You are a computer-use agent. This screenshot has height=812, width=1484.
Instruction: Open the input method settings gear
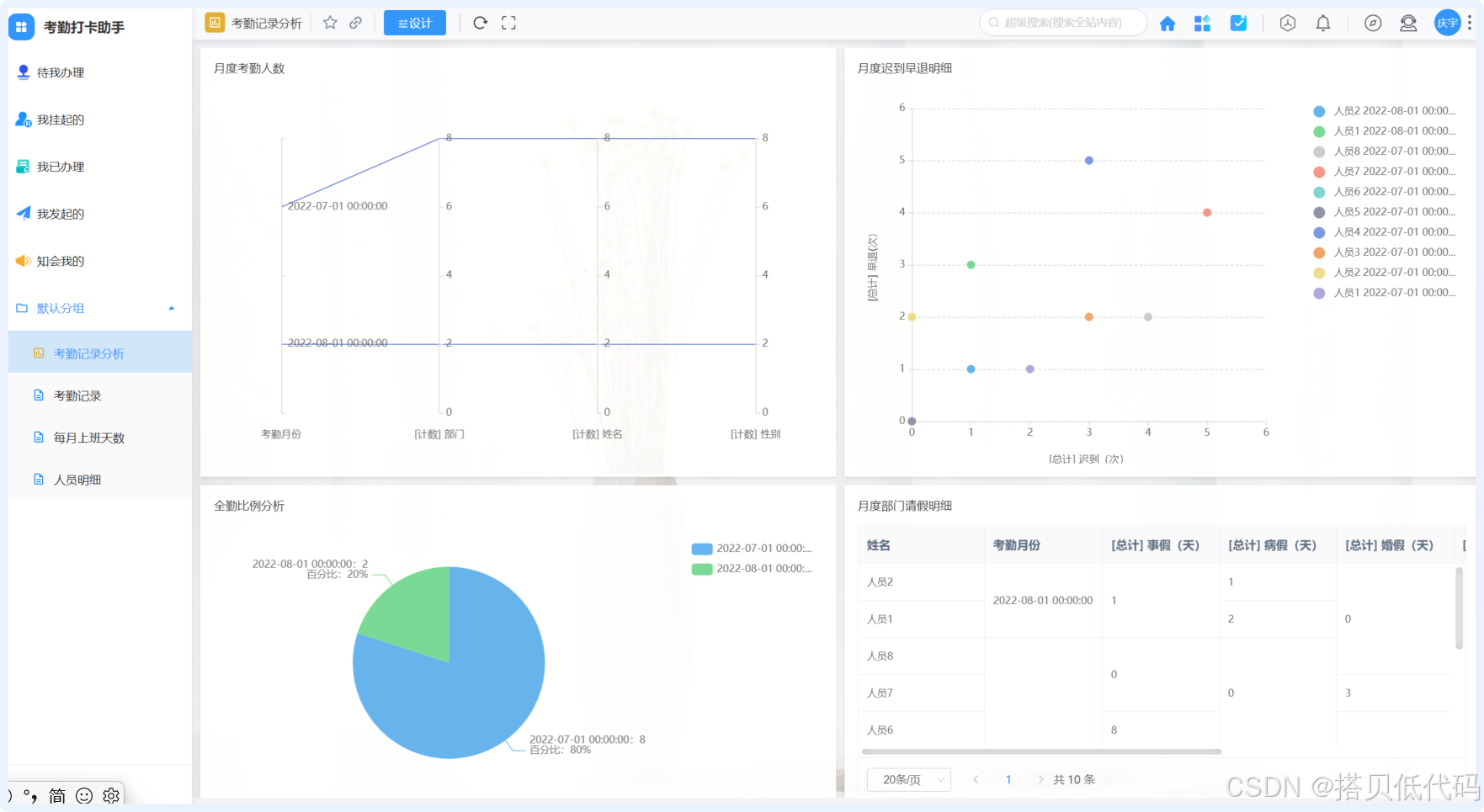pyautogui.click(x=111, y=795)
